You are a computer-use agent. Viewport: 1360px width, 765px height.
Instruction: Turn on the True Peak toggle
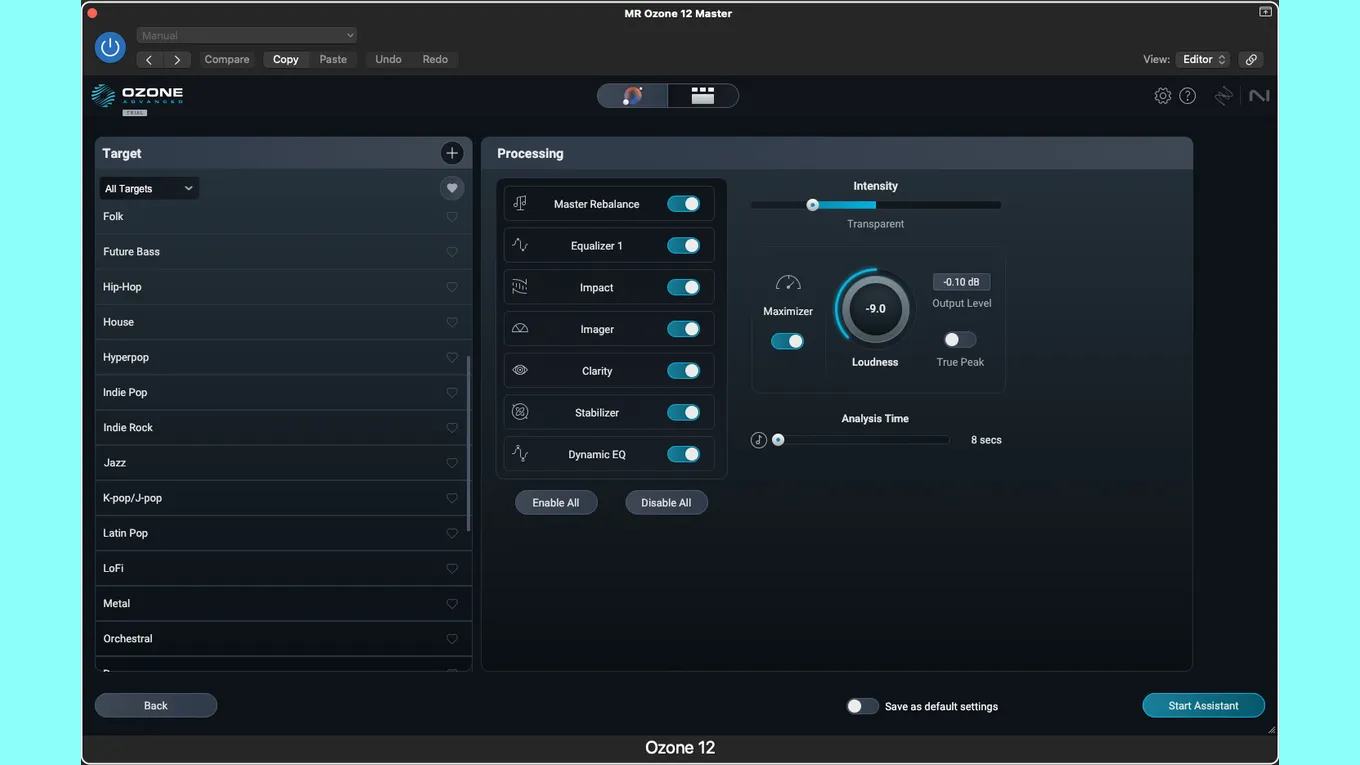point(959,340)
